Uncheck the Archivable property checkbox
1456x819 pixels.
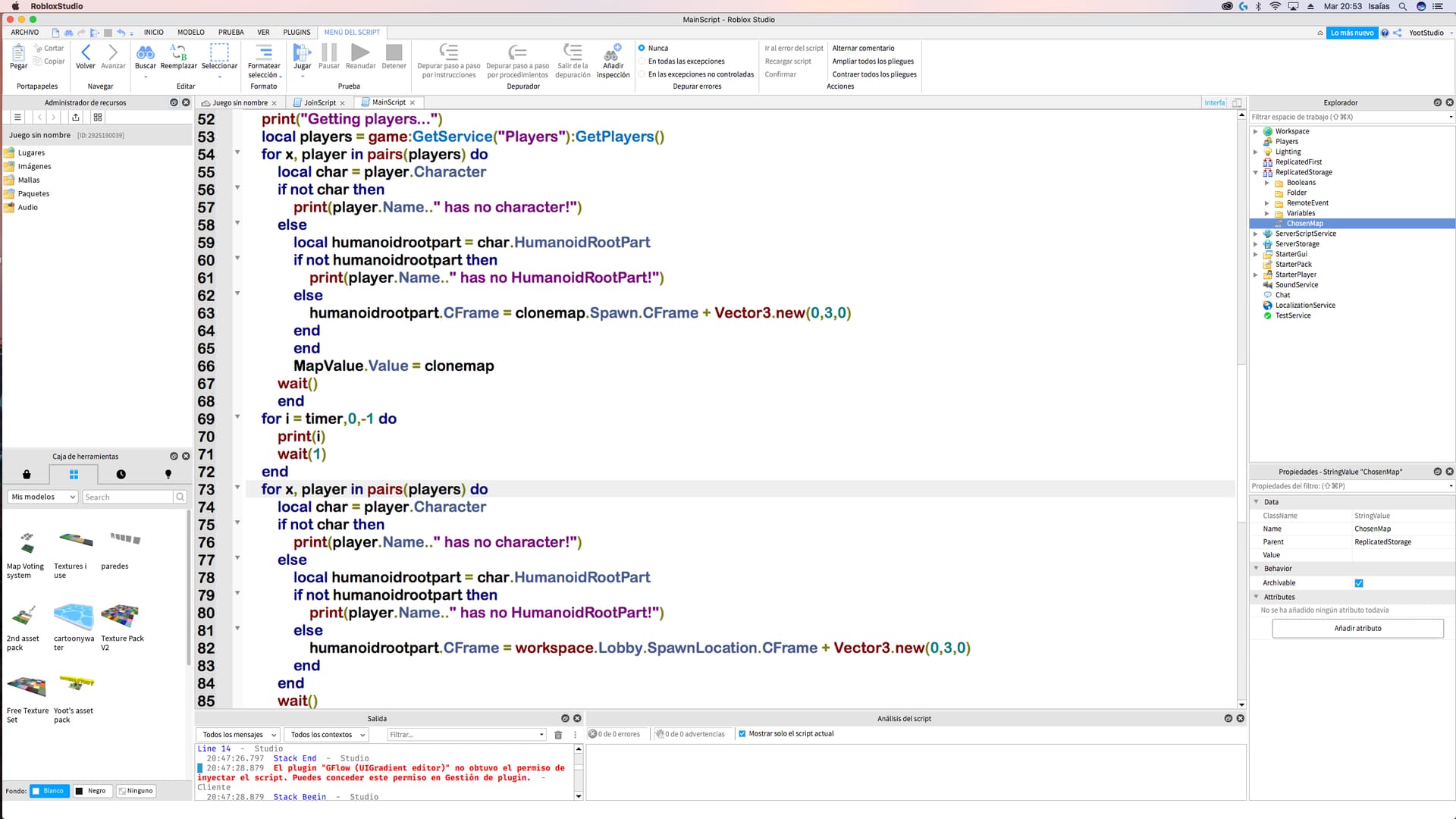[x=1359, y=583]
